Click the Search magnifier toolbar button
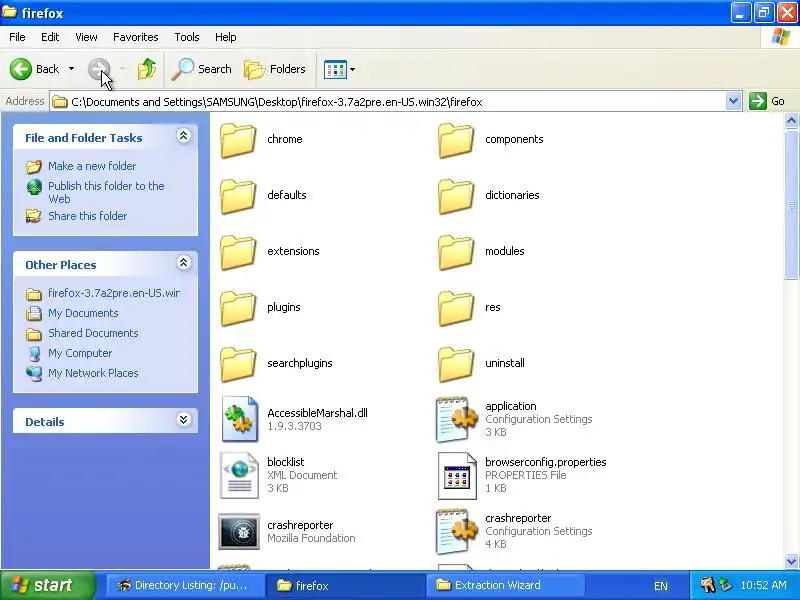 point(202,69)
